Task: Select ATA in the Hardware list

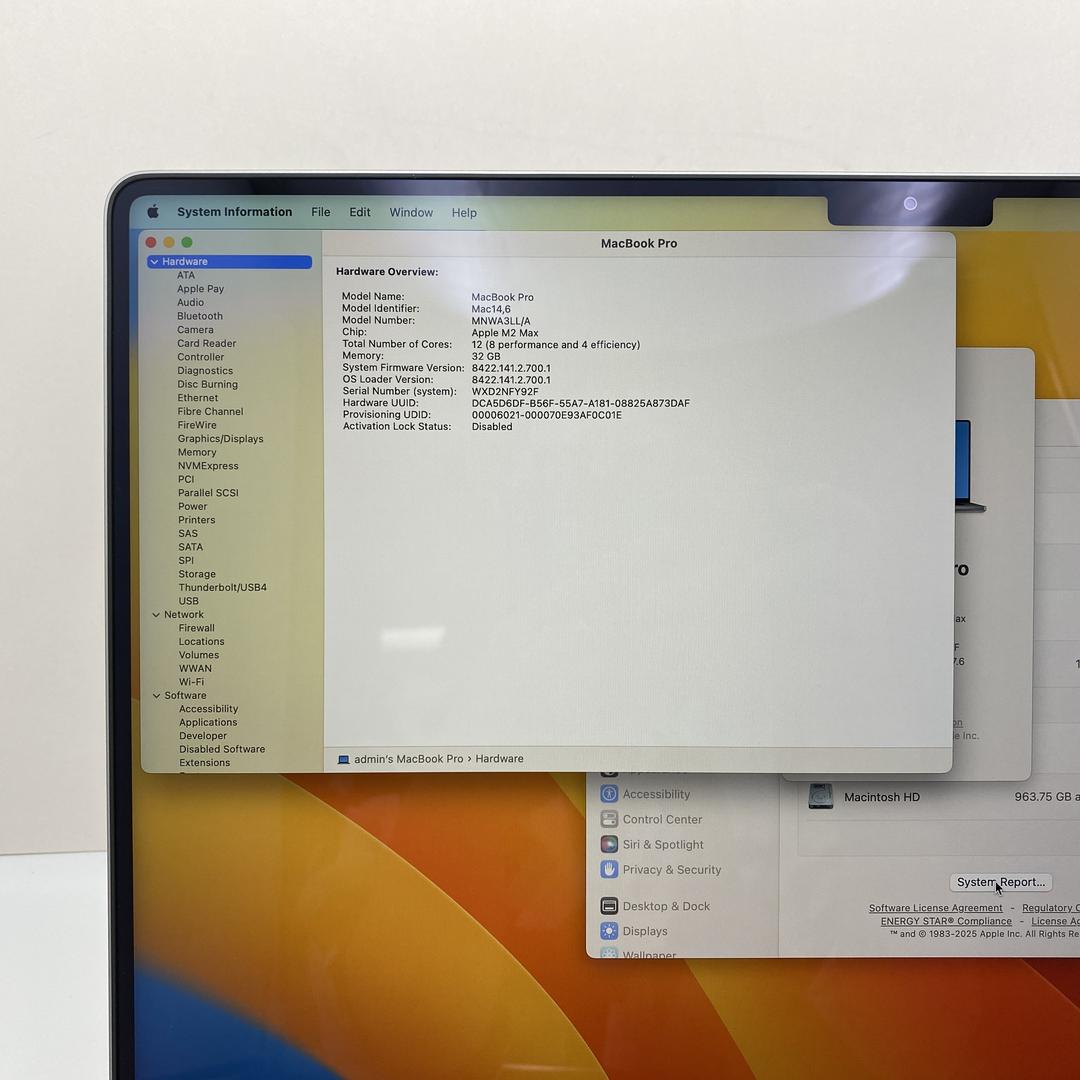Action: pyautogui.click(x=186, y=275)
